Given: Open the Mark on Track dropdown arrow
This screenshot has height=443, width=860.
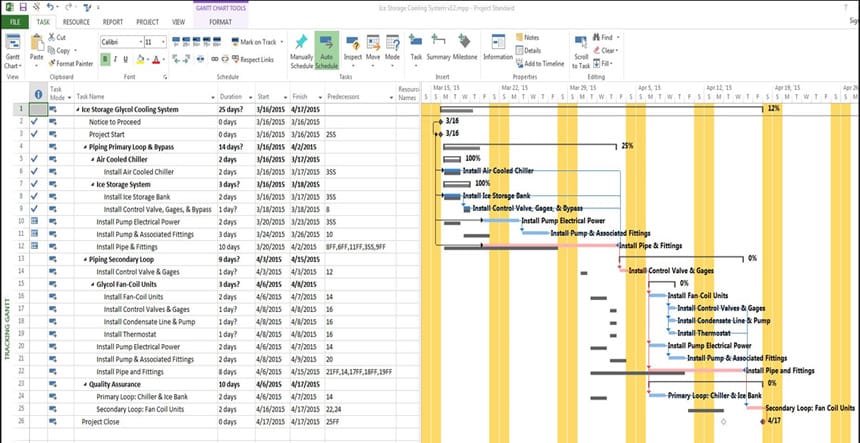Looking at the screenshot, I should tap(282, 42).
